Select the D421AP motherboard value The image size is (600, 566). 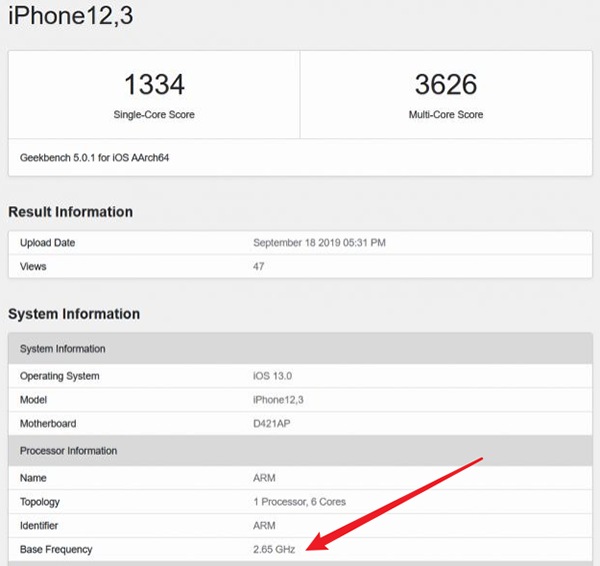click(x=276, y=424)
